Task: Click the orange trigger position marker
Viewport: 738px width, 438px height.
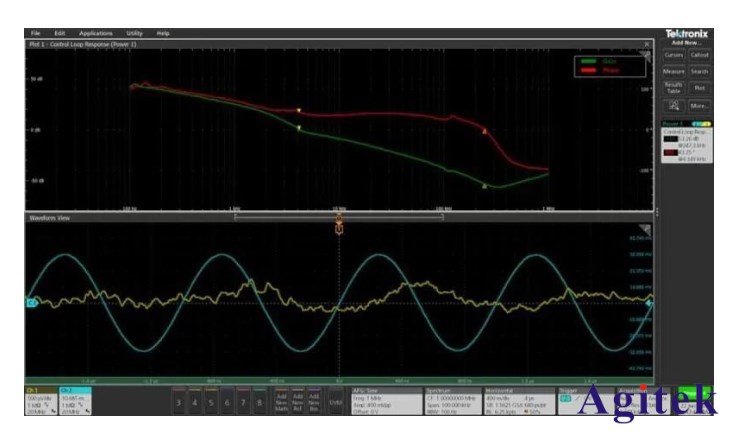Action: pyautogui.click(x=339, y=228)
